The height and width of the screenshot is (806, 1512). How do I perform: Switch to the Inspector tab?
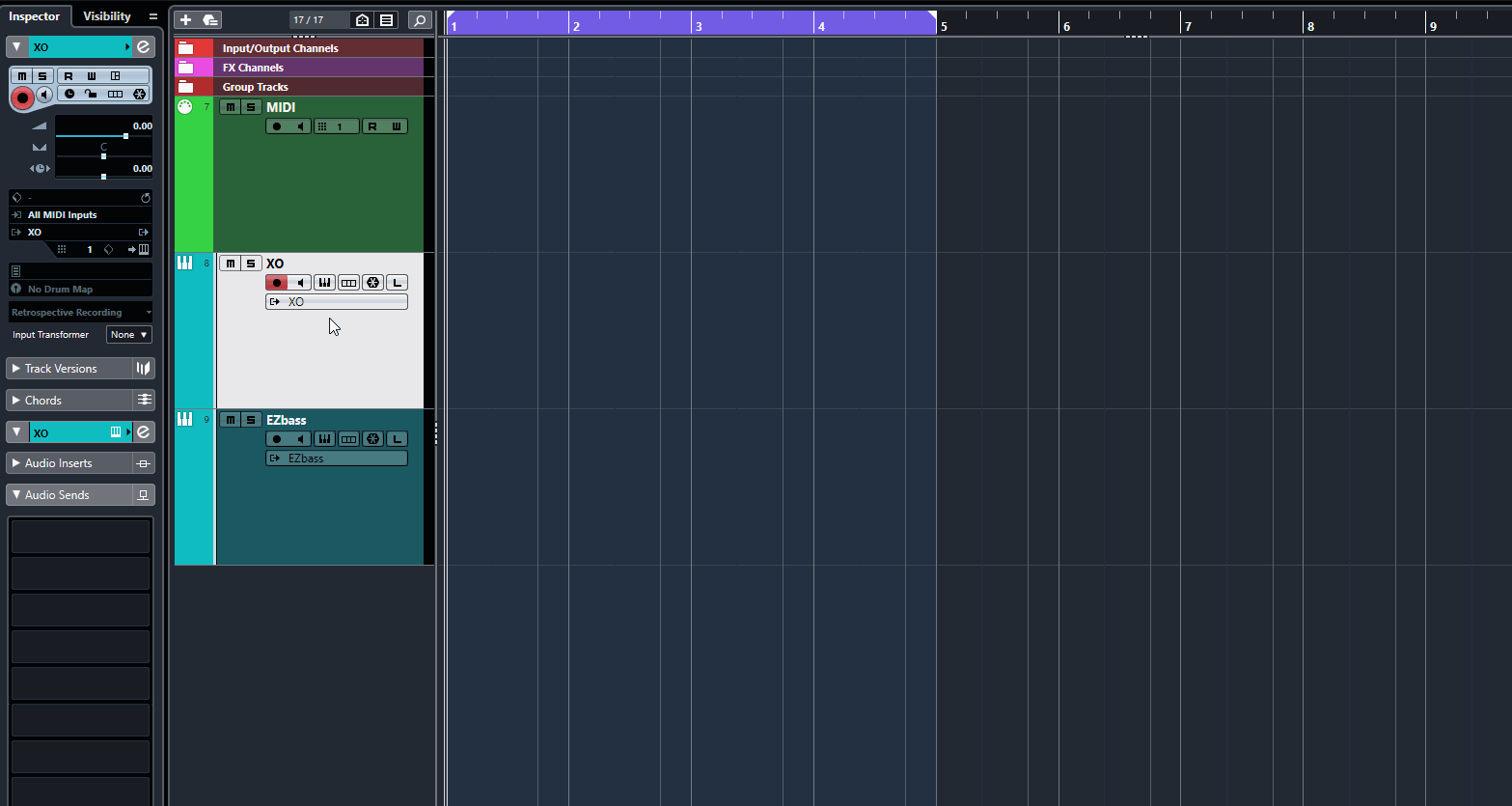coord(35,16)
